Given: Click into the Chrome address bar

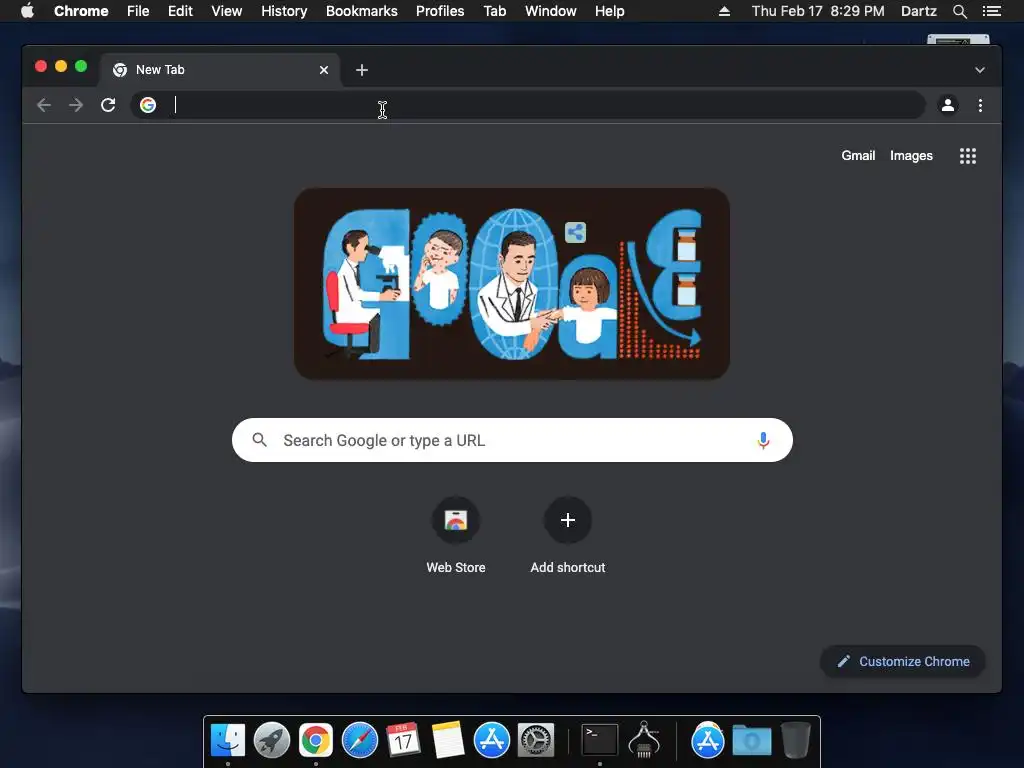Looking at the screenshot, I should (x=528, y=105).
